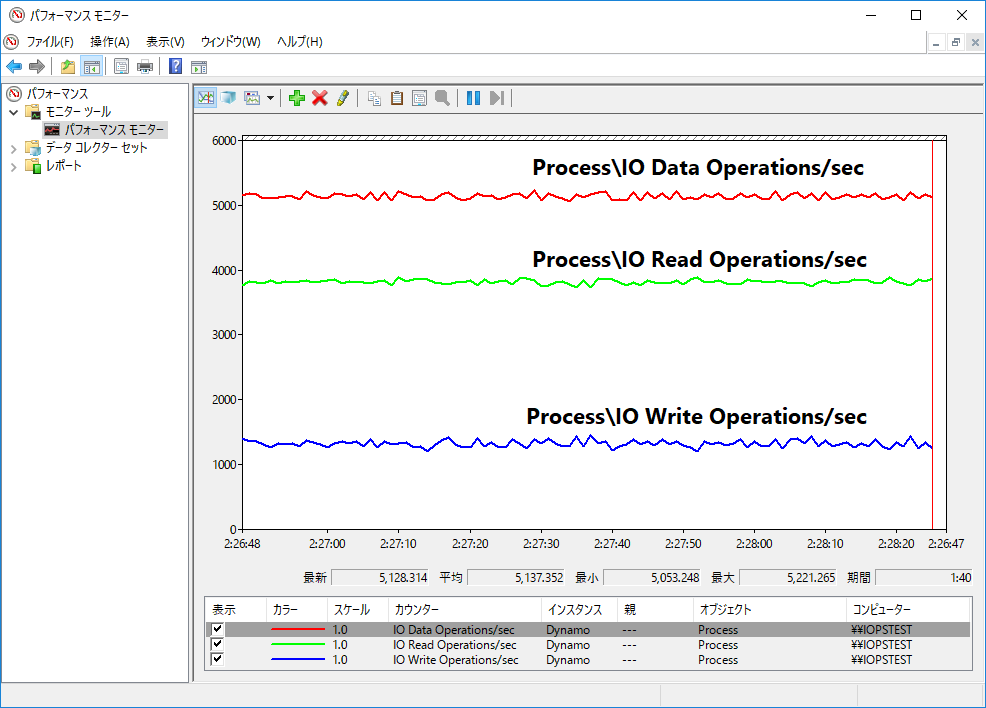Expand the データ コレクター セット tree node
The image size is (986, 708).
coord(13,149)
